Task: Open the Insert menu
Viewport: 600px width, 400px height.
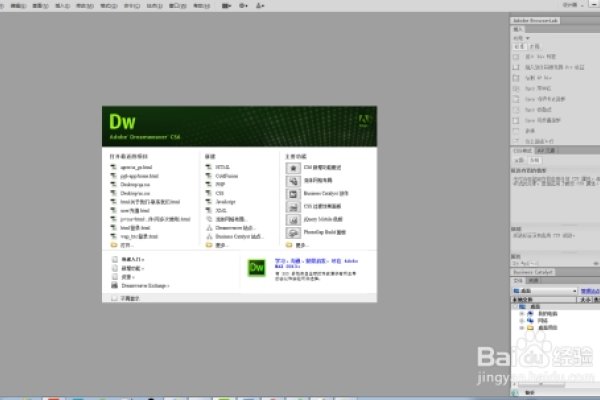Action: pos(63,6)
